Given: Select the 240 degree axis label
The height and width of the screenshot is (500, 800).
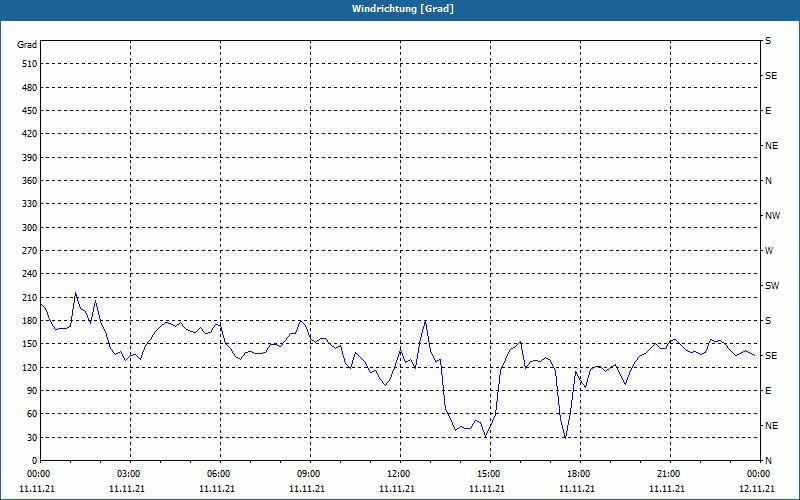Looking at the screenshot, I should tap(30, 274).
